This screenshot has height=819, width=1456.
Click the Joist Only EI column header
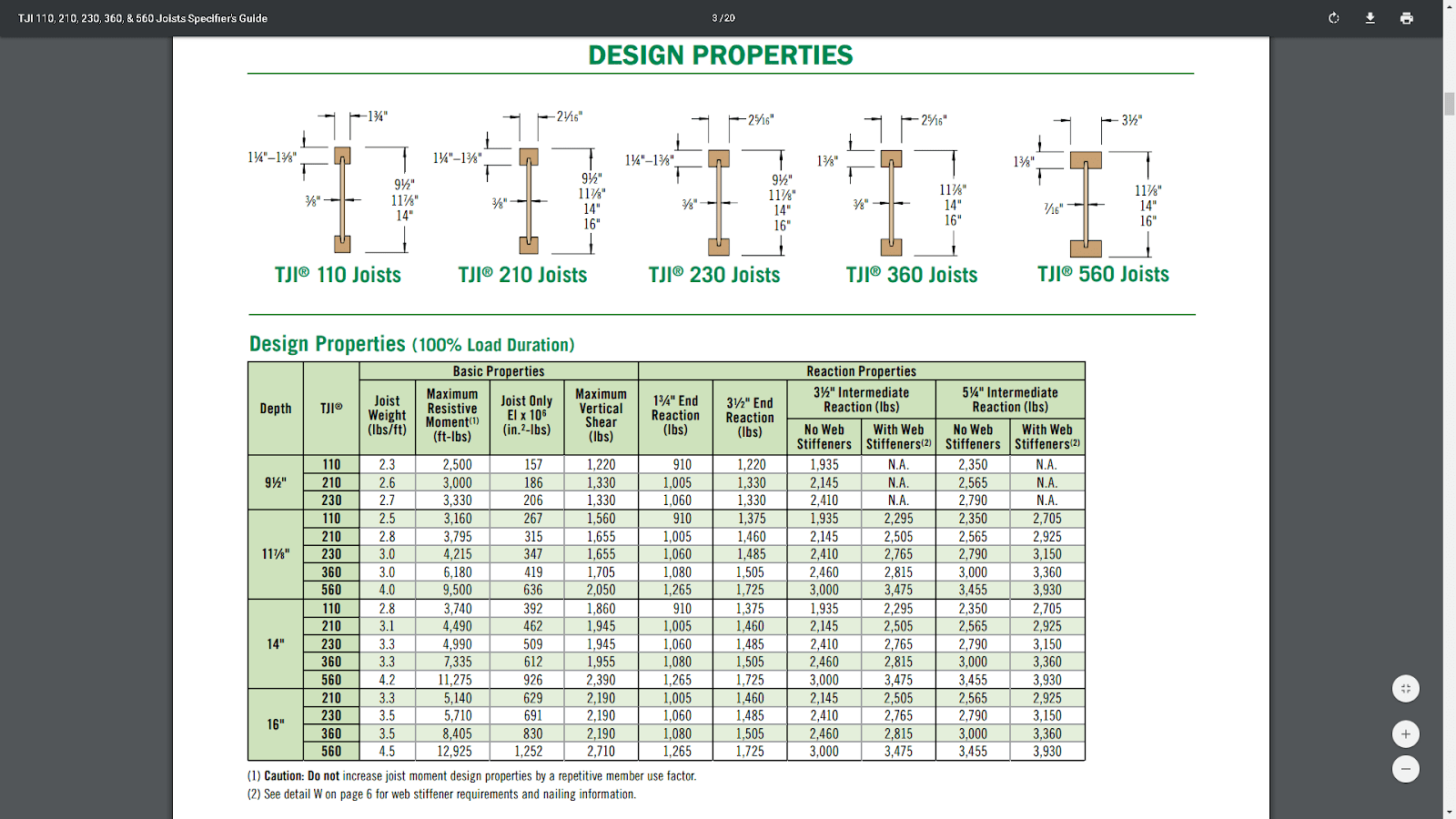527,415
